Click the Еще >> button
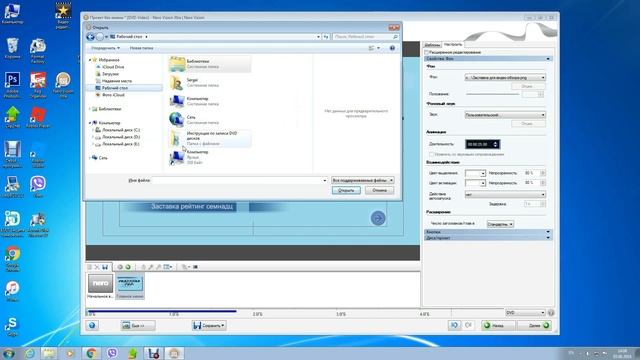The image size is (640, 360). coord(138,326)
